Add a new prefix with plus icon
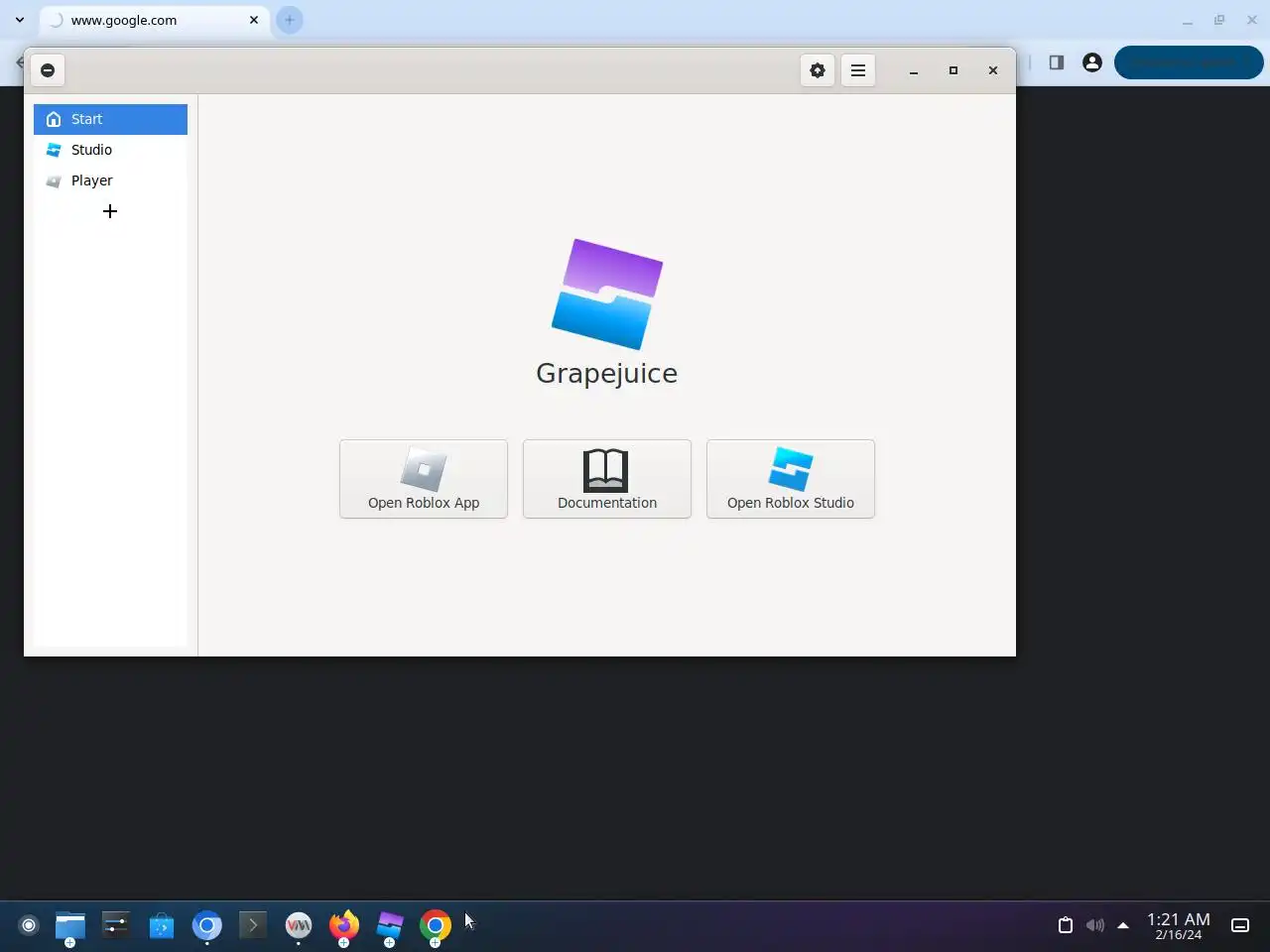The height and width of the screenshot is (952, 1270). point(110,211)
